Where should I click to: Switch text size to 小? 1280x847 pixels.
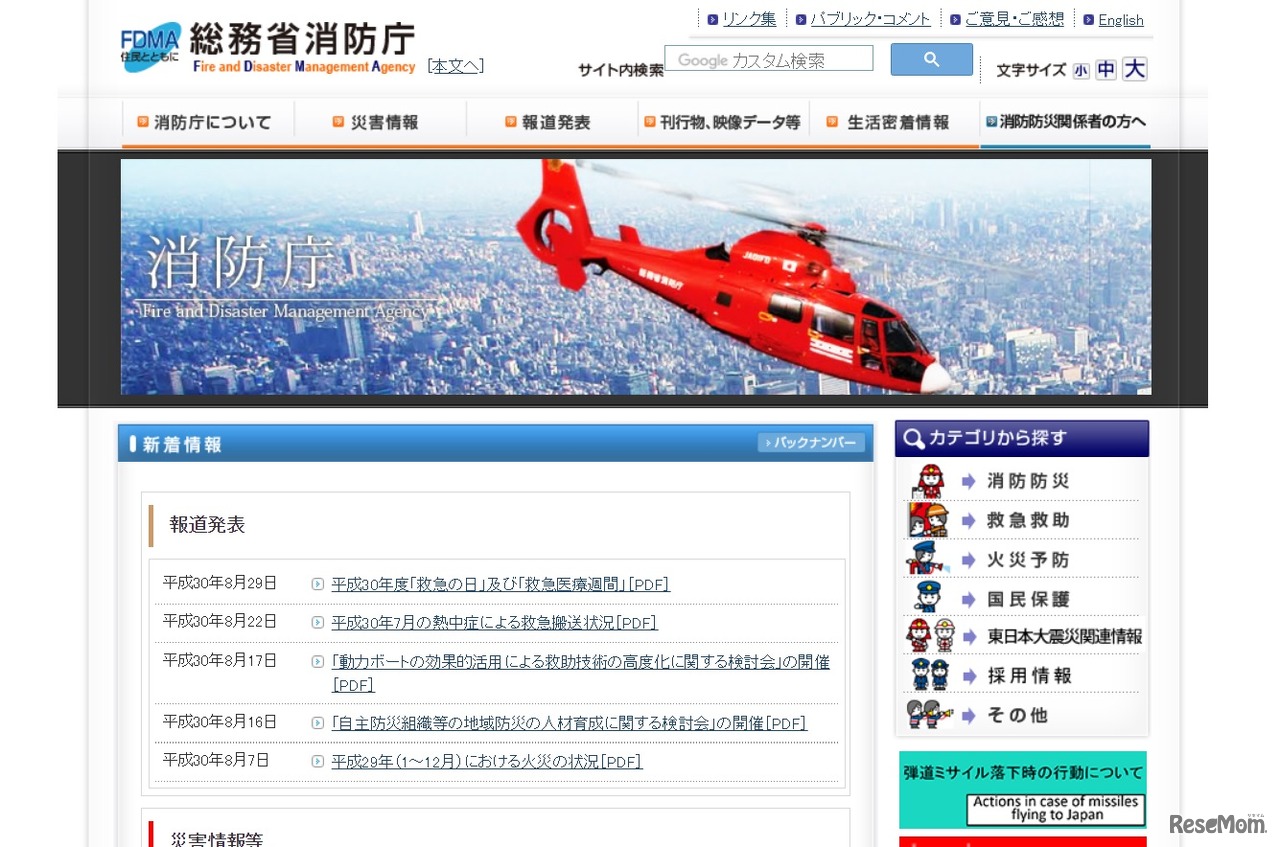[1082, 70]
